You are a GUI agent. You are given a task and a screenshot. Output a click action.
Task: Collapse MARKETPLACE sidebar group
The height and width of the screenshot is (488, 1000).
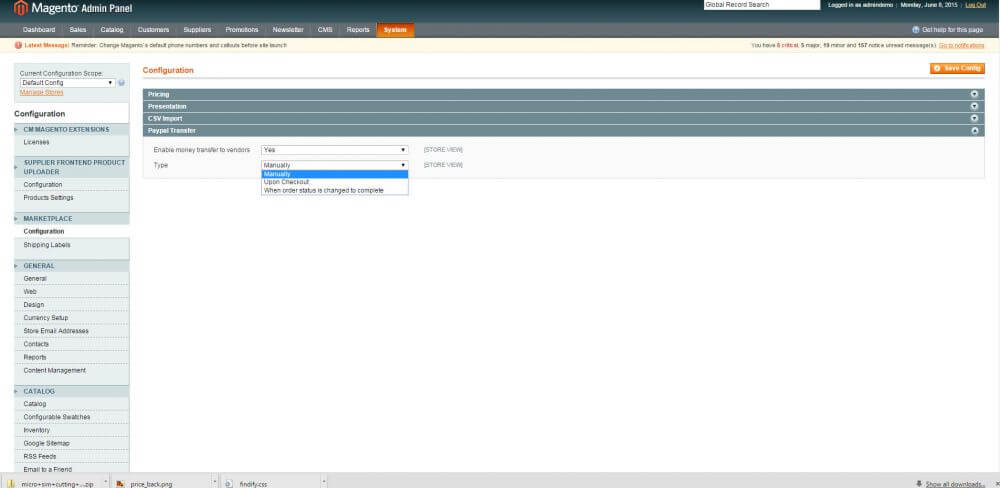point(71,219)
